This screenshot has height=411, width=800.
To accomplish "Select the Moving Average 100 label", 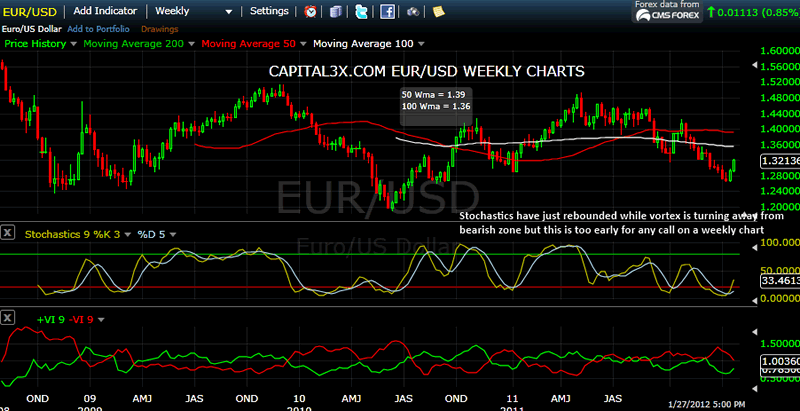I will (363, 44).
